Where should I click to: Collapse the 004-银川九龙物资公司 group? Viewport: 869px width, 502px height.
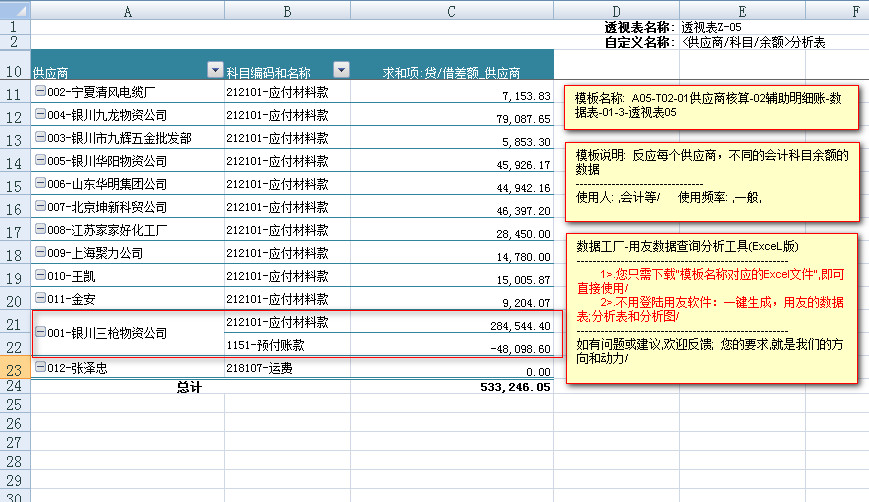coord(40,116)
